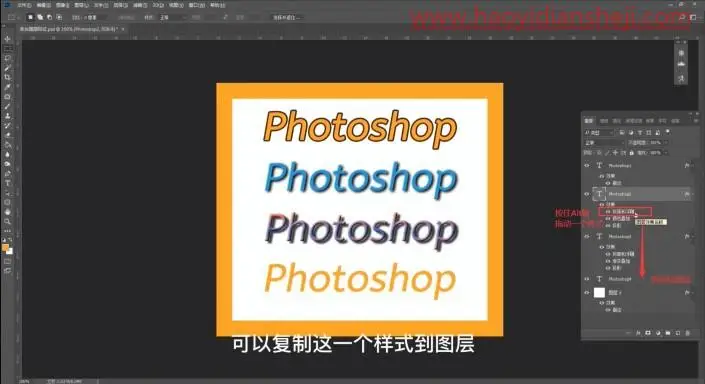The width and height of the screenshot is (705, 384).
Task: Click the new group folder icon
Action: 668,333
